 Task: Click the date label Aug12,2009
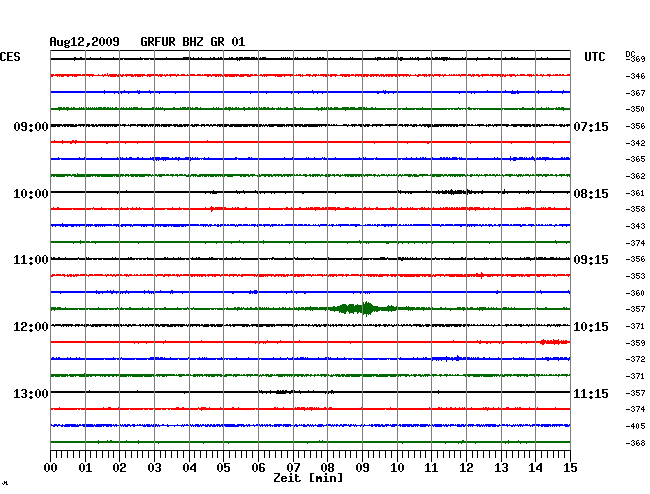point(85,42)
